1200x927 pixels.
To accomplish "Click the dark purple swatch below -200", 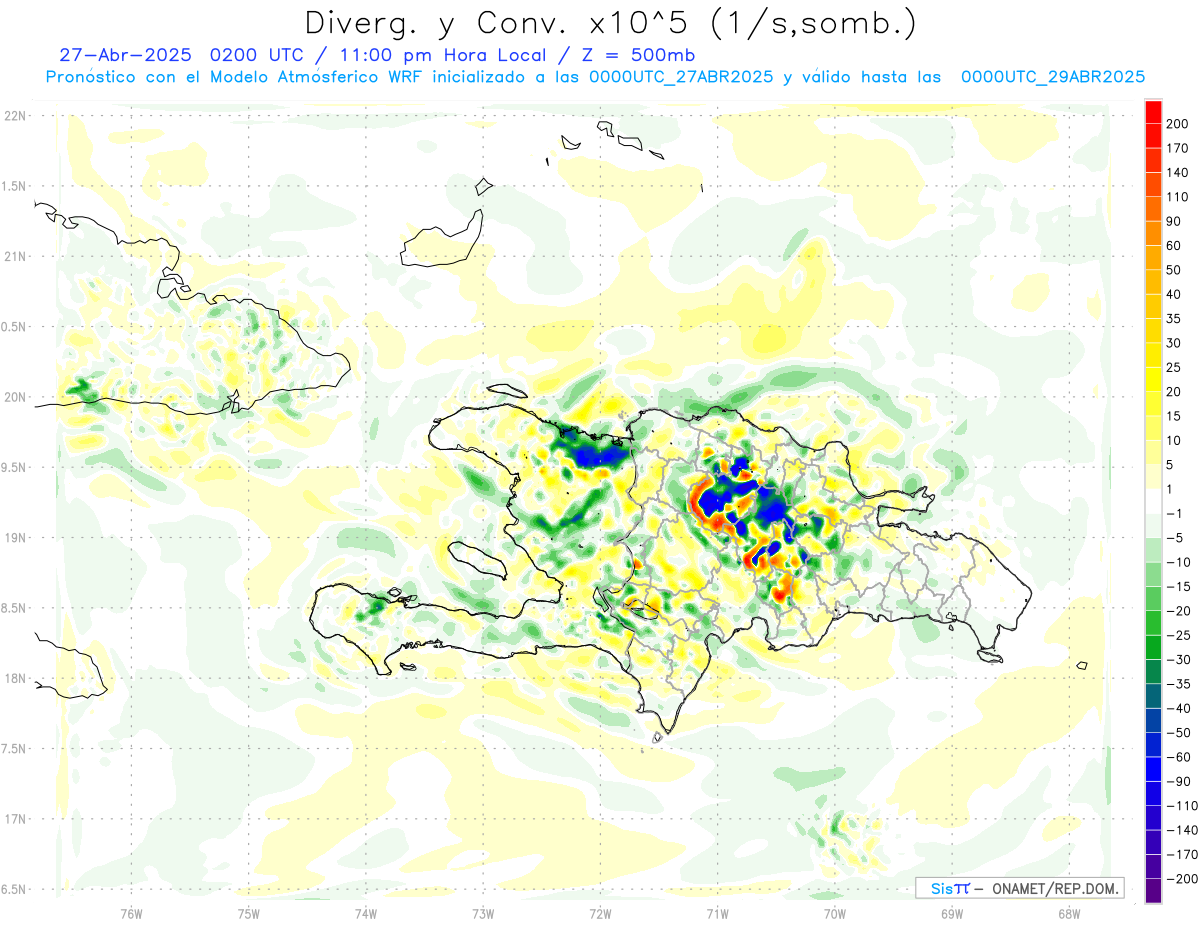I will (x=1153, y=890).
